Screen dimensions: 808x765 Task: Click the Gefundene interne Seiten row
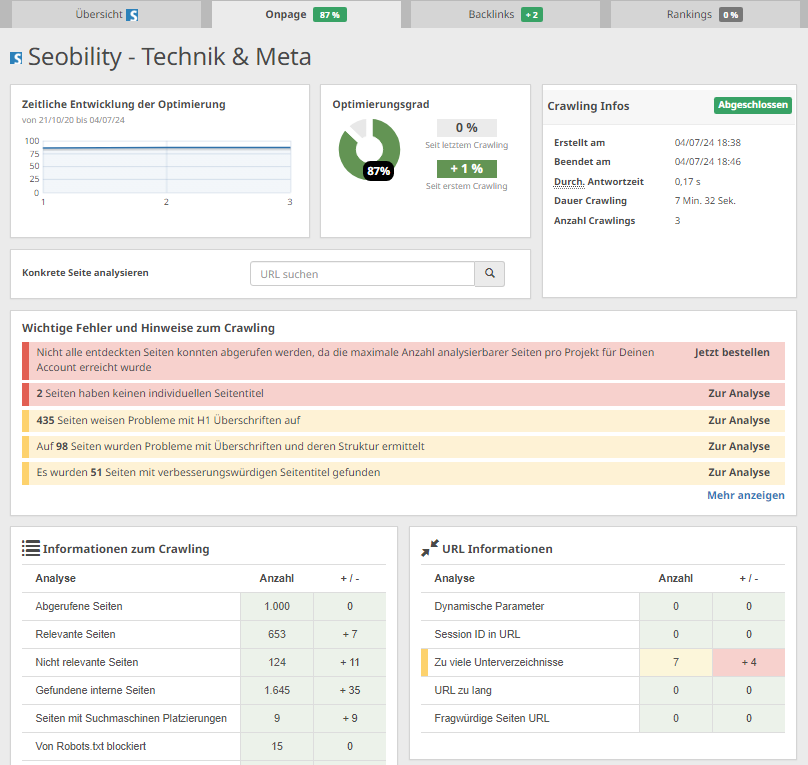pos(204,690)
